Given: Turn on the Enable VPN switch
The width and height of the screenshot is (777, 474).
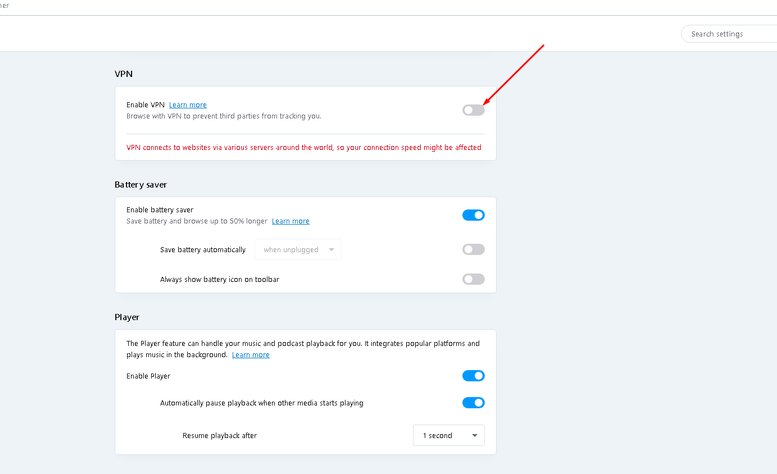Looking at the screenshot, I should 473,110.
